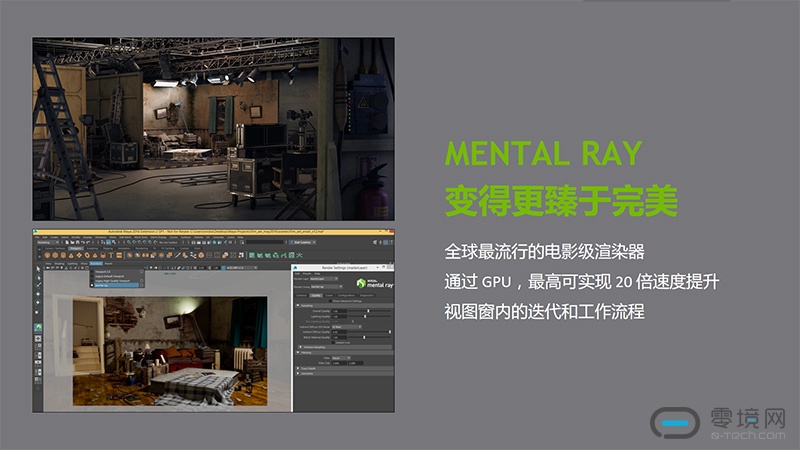Screen dimensions: 800x450
Task: Expand the Trace Depth section
Action: click(298, 368)
